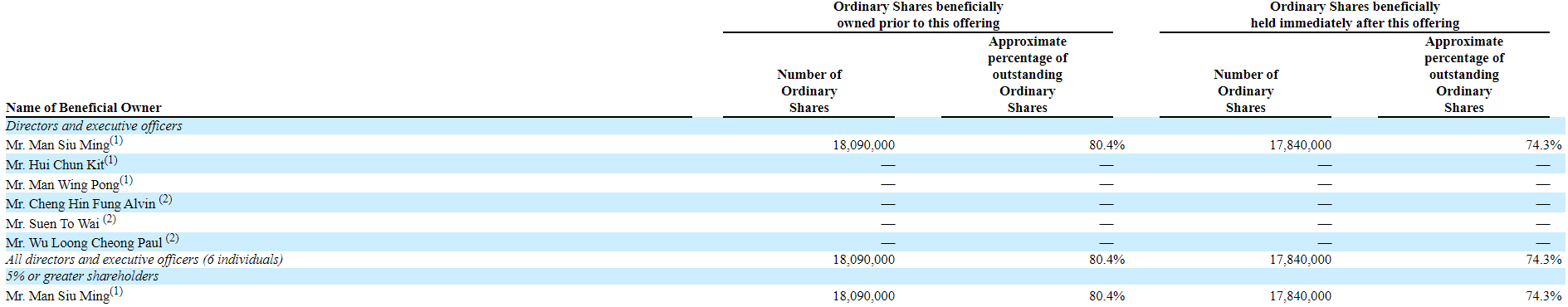Click the Mr. Hui Chun Kit row label

55,165
